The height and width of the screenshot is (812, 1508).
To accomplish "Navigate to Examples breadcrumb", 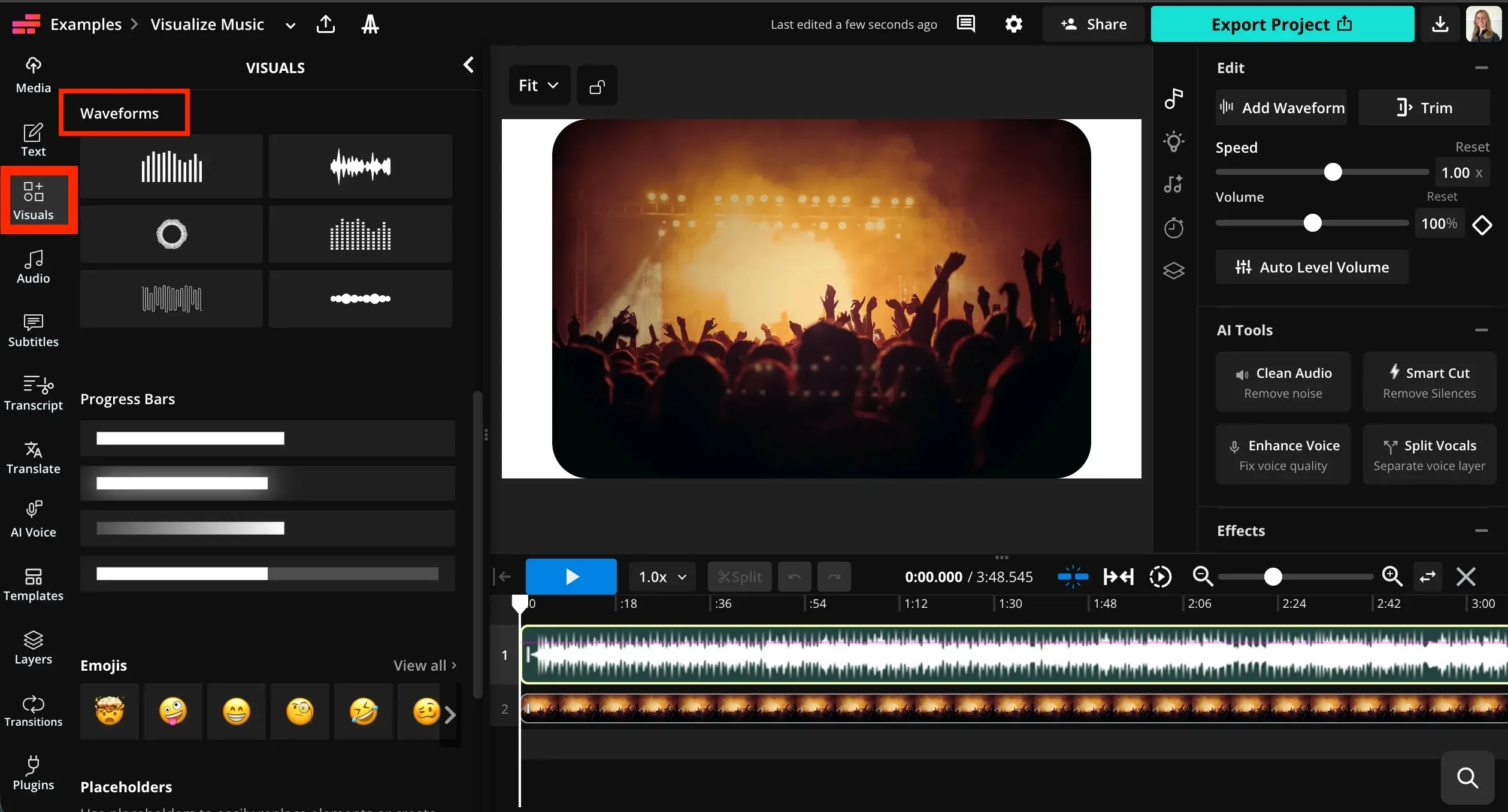I will 87,23.
